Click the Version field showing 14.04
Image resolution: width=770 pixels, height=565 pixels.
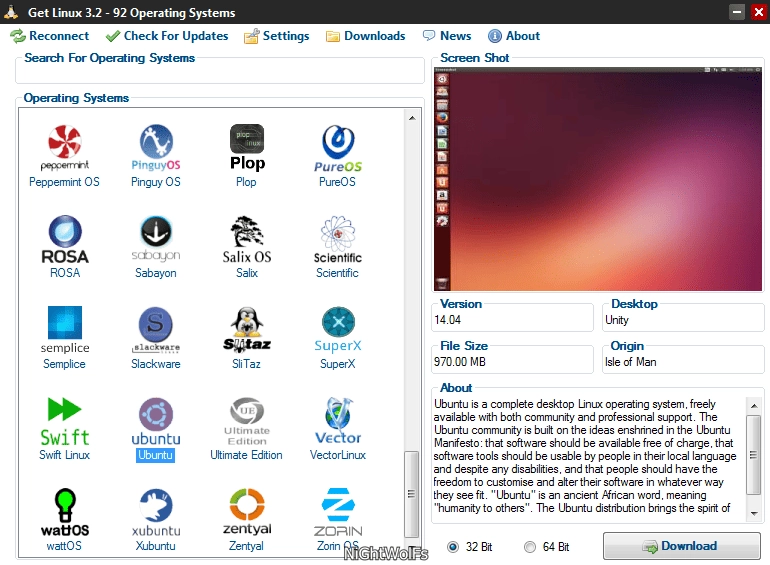(512, 320)
